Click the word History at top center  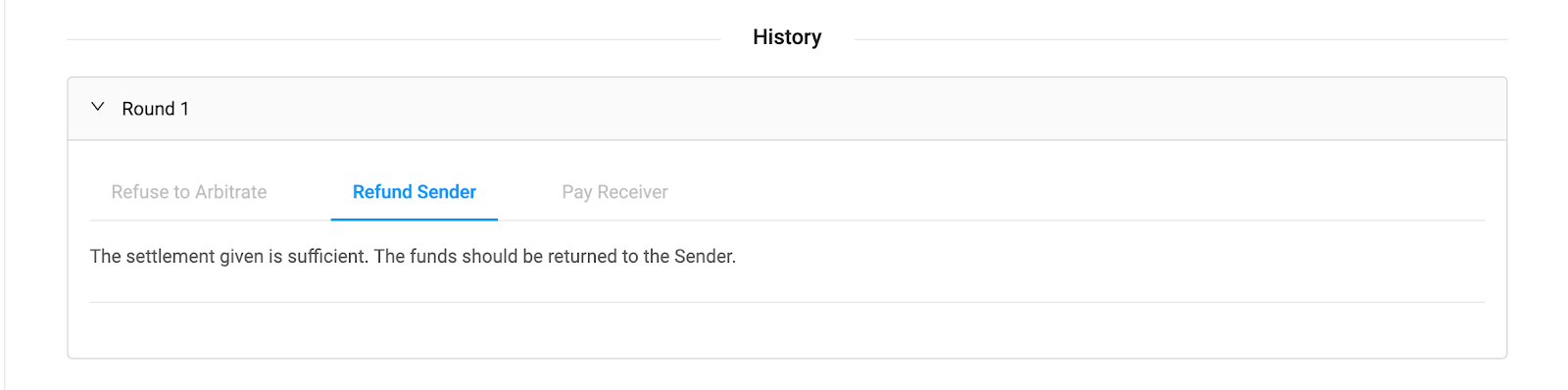coord(787,37)
